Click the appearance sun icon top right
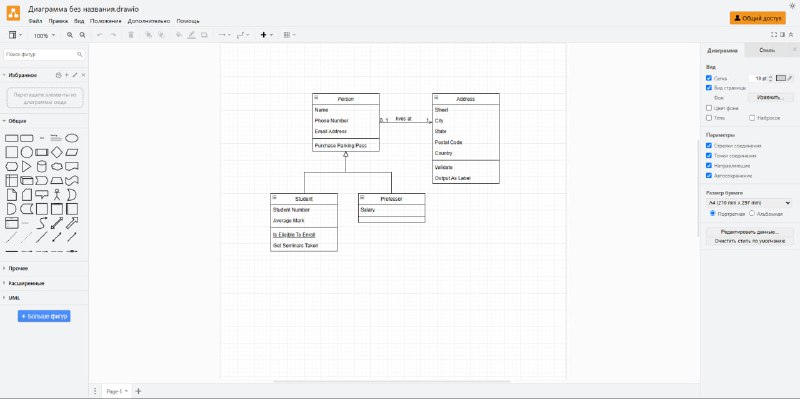The width and height of the screenshot is (800, 399). coord(792,5)
